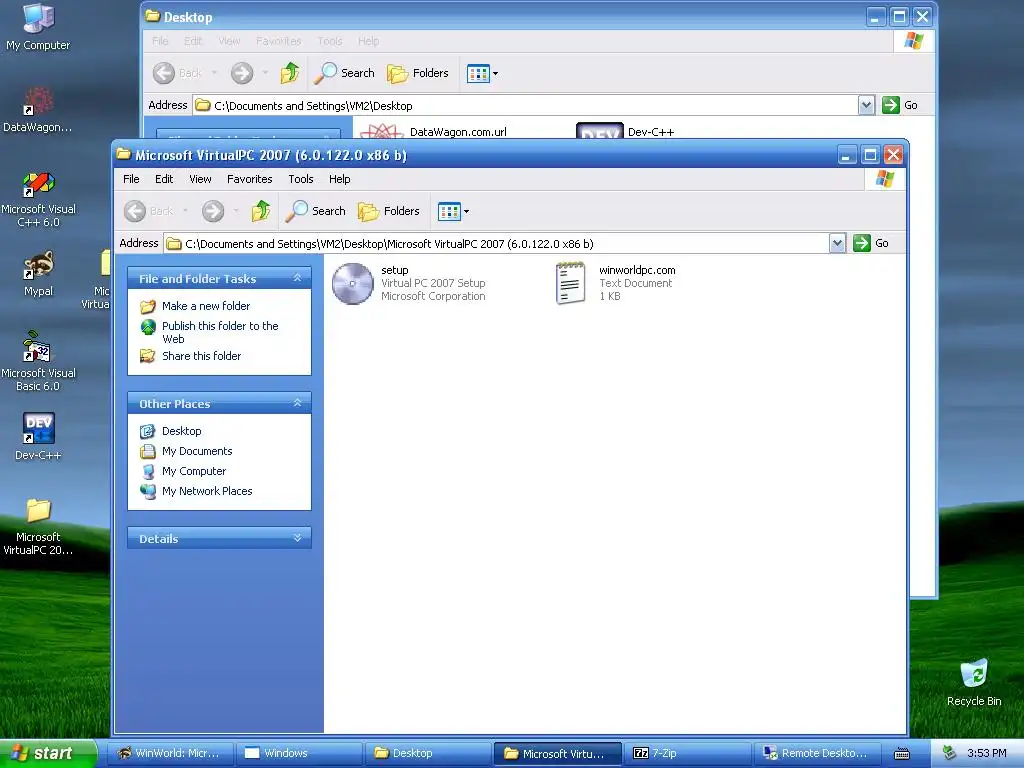Click the keyboard icon on taskbar

pos(902,754)
